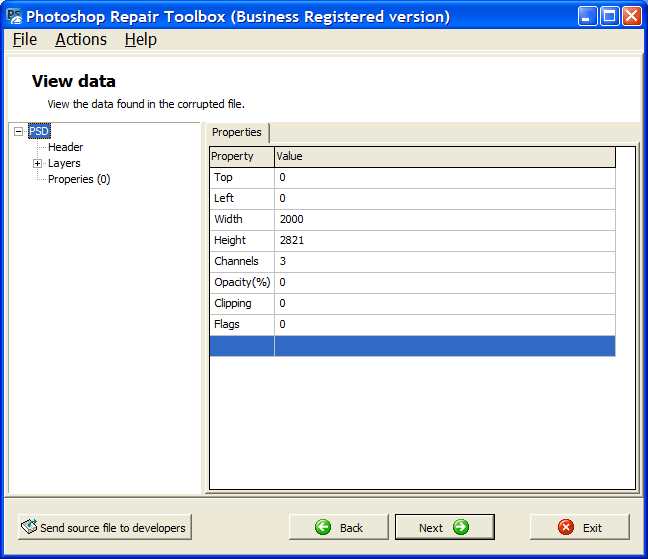This screenshot has width=648, height=559.
Task: Click the Width property label
Action: [228, 219]
